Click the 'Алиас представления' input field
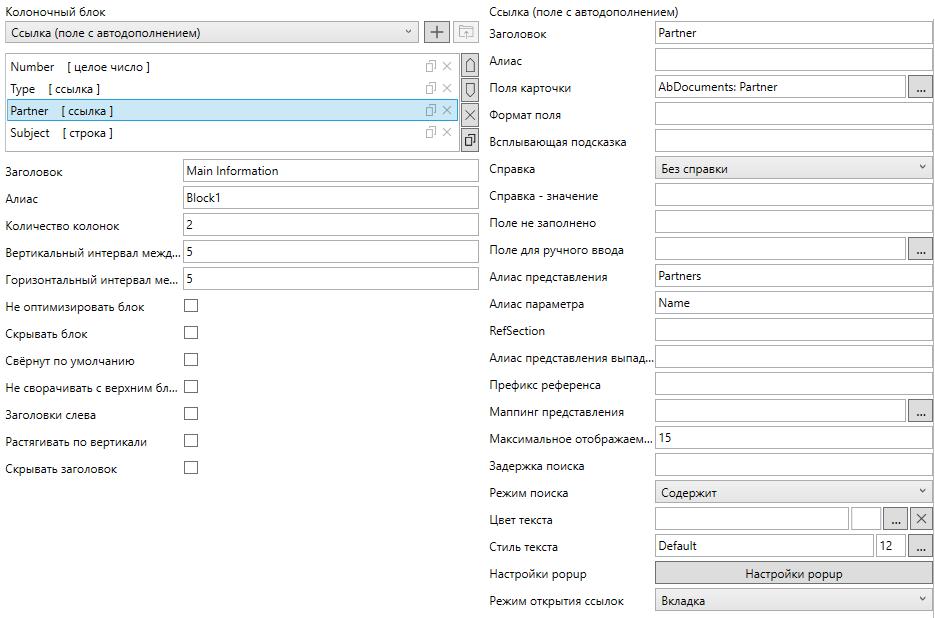 793,276
